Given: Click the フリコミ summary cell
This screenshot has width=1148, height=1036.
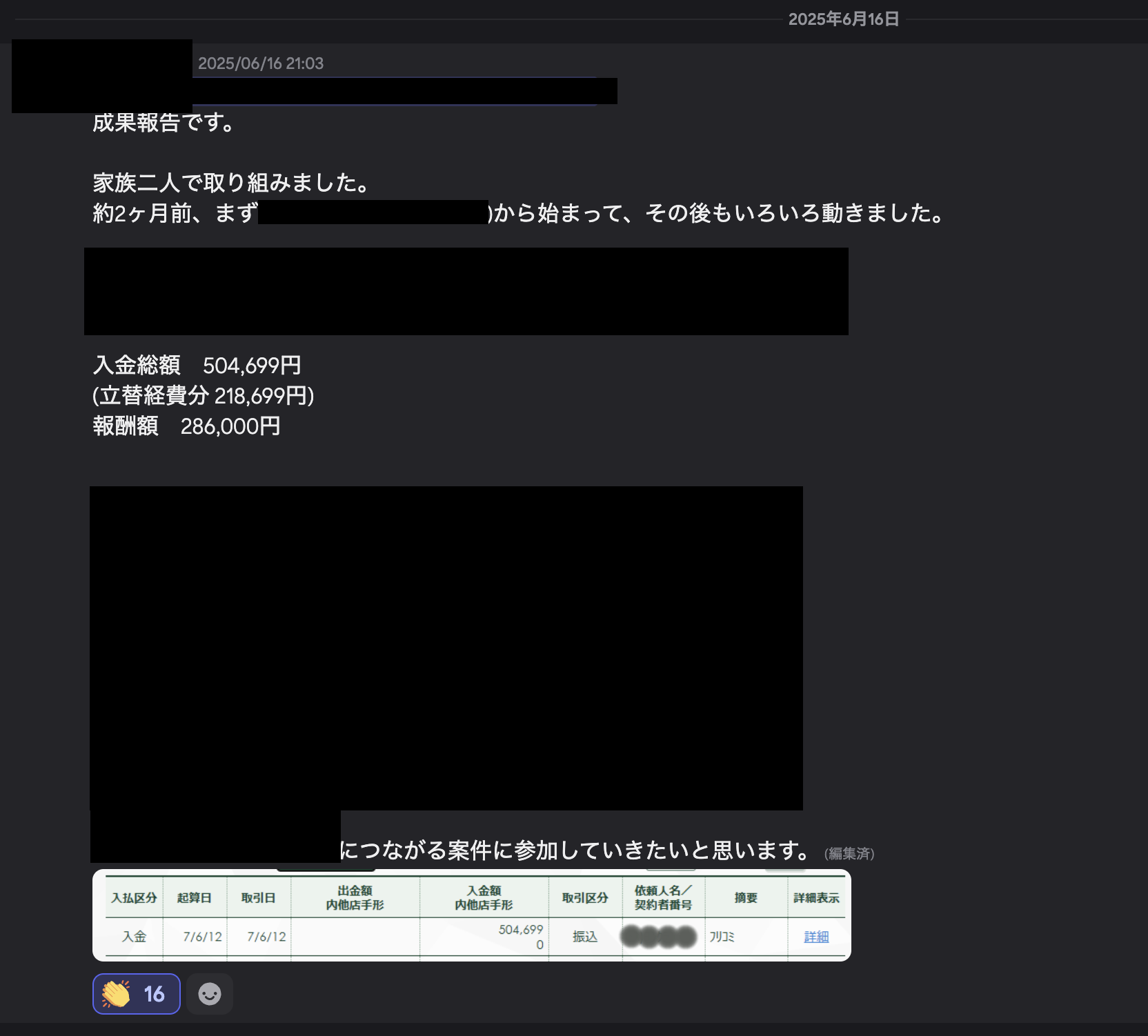Looking at the screenshot, I should tap(722, 937).
